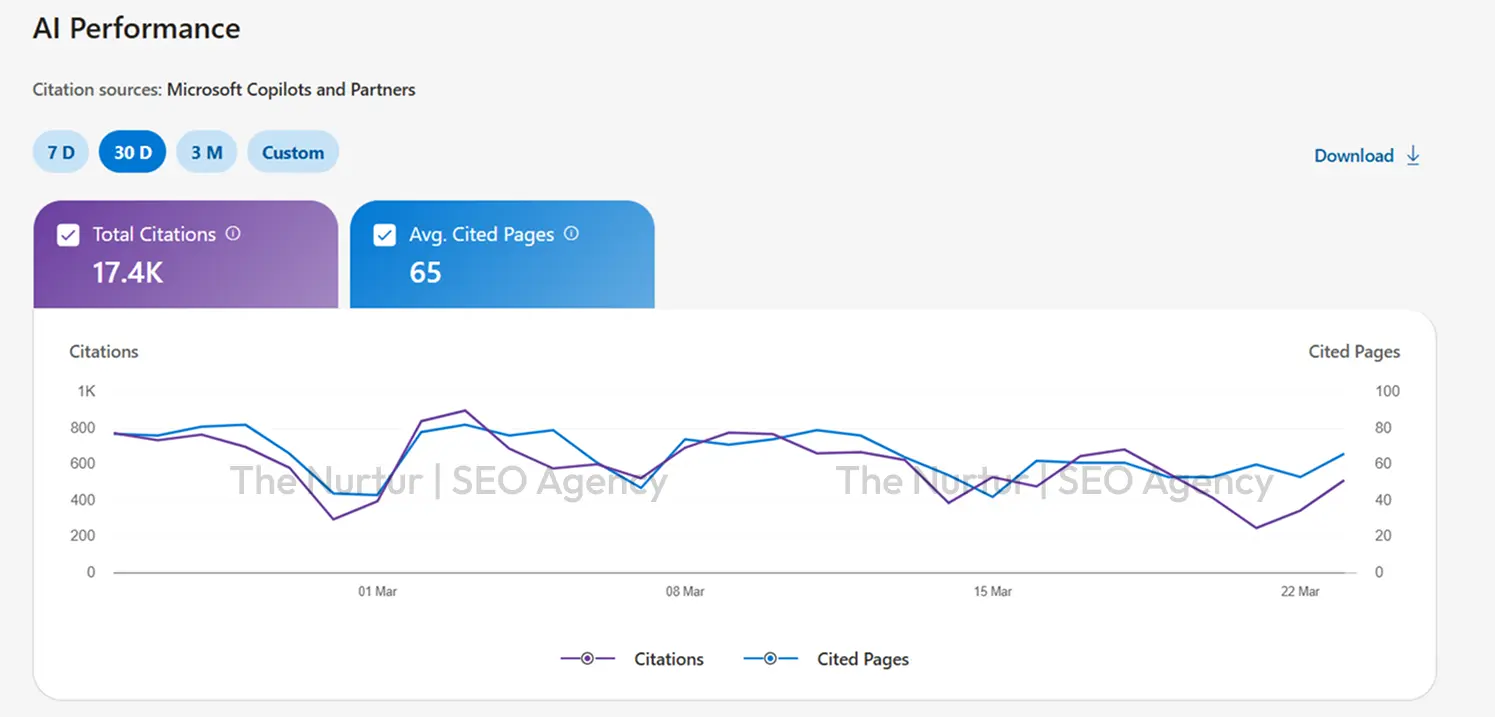This screenshot has width=1495, height=717.
Task: Click the 65 average cited pages value
Action: point(425,272)
